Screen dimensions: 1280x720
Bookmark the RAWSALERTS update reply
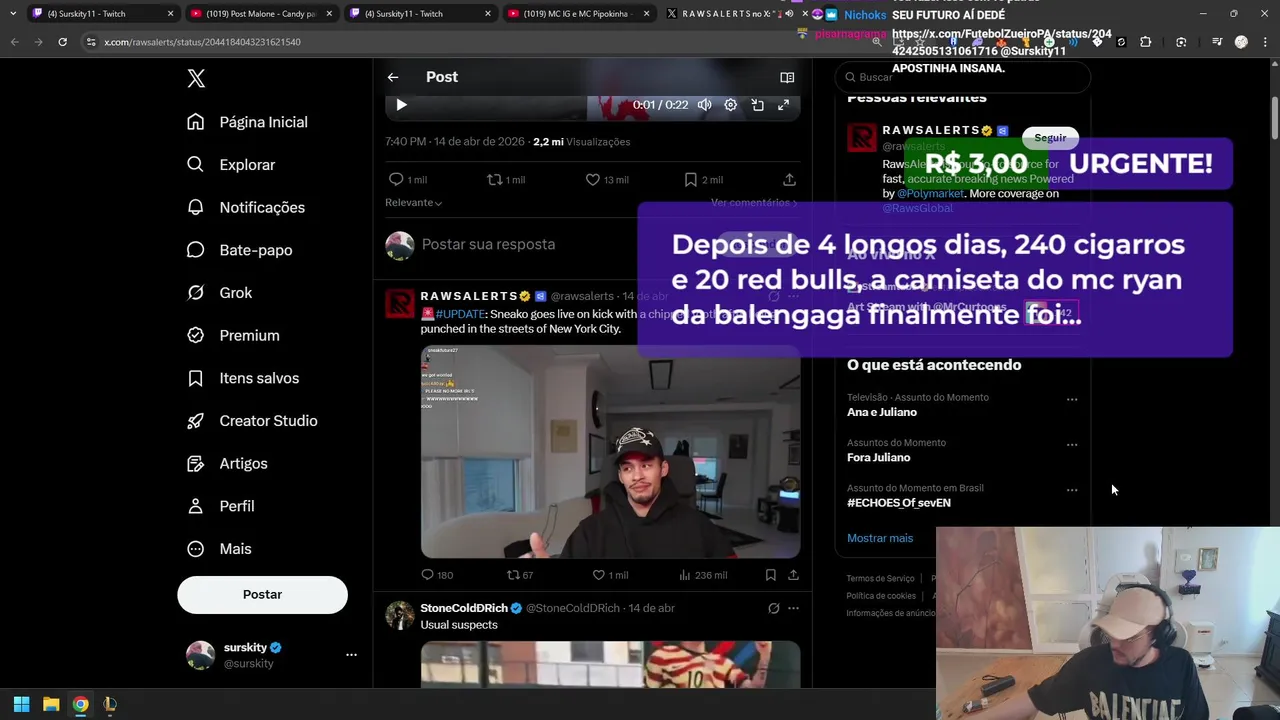tap(770, 575)
